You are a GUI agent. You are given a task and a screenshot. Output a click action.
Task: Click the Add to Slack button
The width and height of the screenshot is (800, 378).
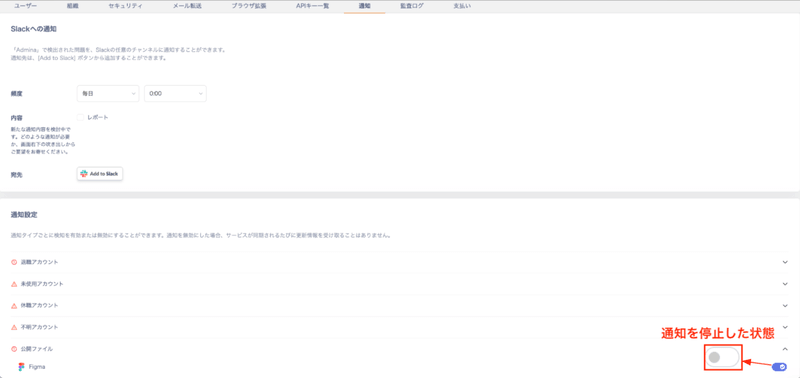point(100,174)
